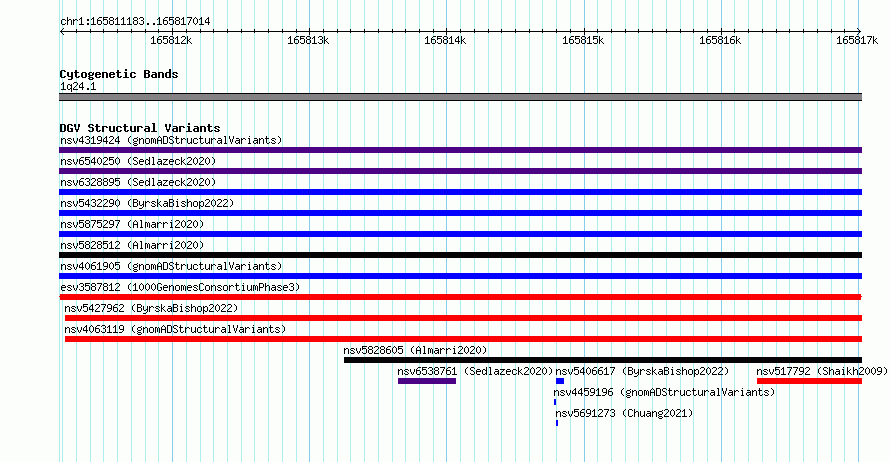This screenshot has height=462, width=890.
Task: Select the nsv4063119 gnomAD variant label
Action: coord(175,329)
